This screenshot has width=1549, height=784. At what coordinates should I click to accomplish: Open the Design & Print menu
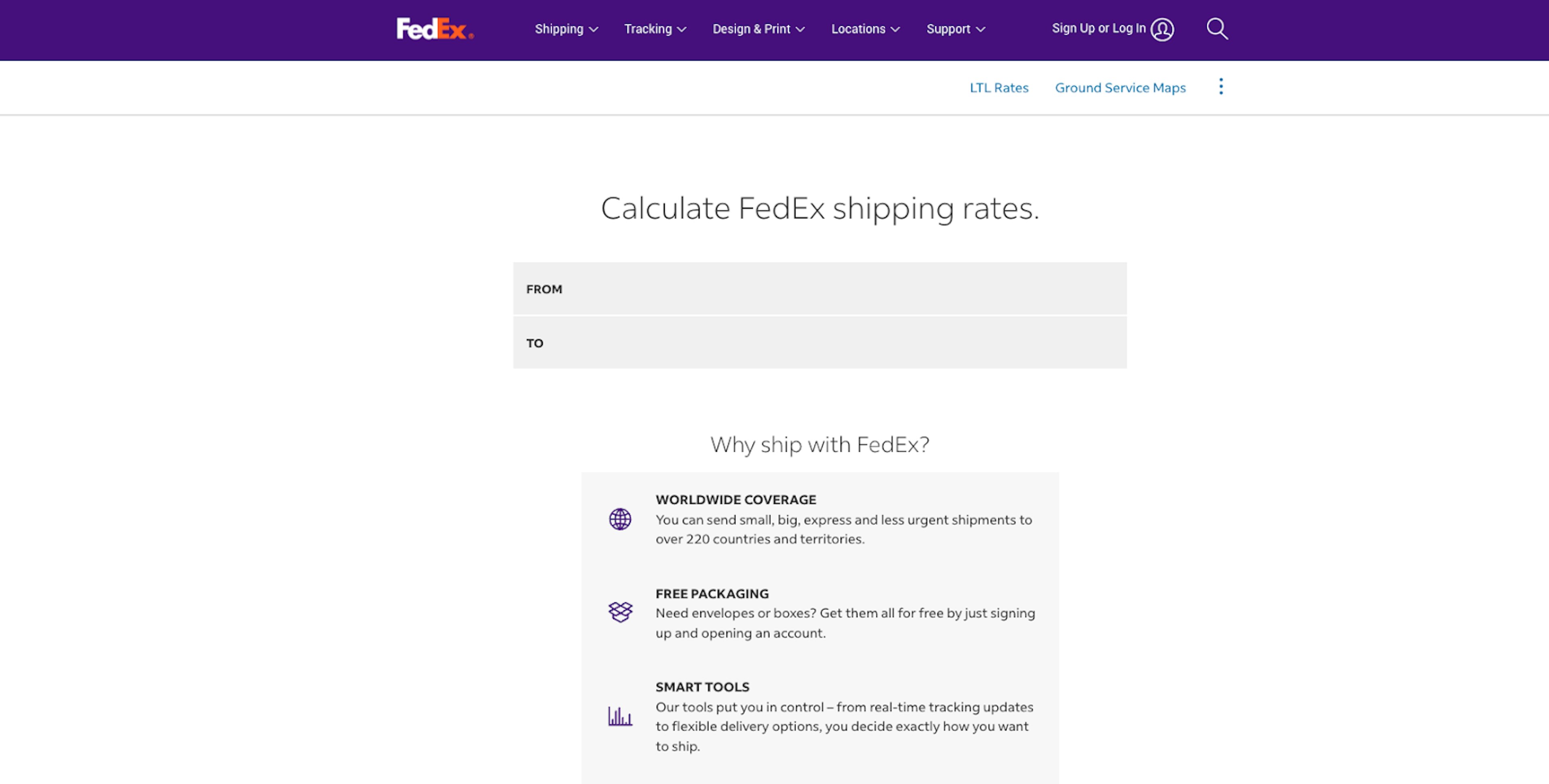pyautogui.click(x=758, y=28)
